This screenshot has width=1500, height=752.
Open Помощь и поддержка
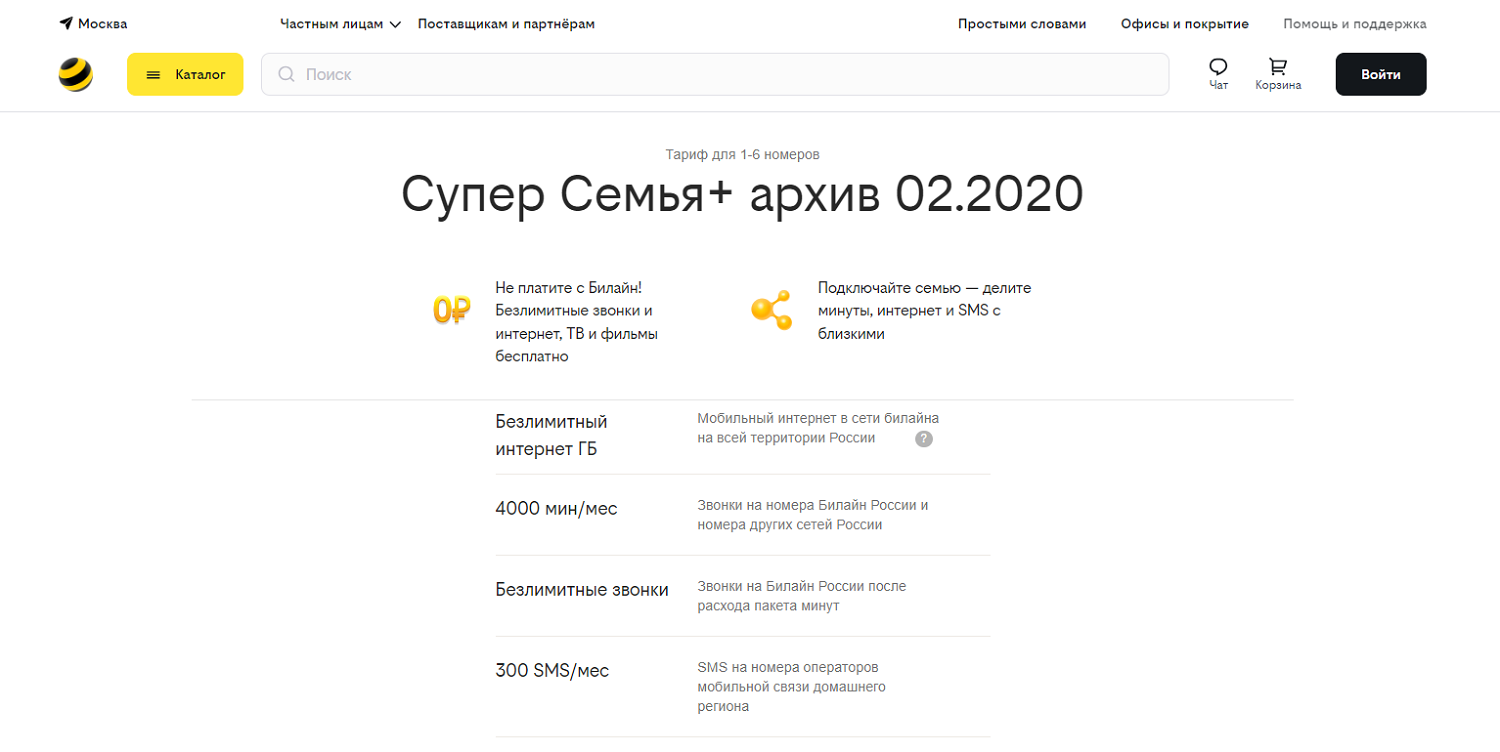pyautogui.click(x=1355, y=24)
